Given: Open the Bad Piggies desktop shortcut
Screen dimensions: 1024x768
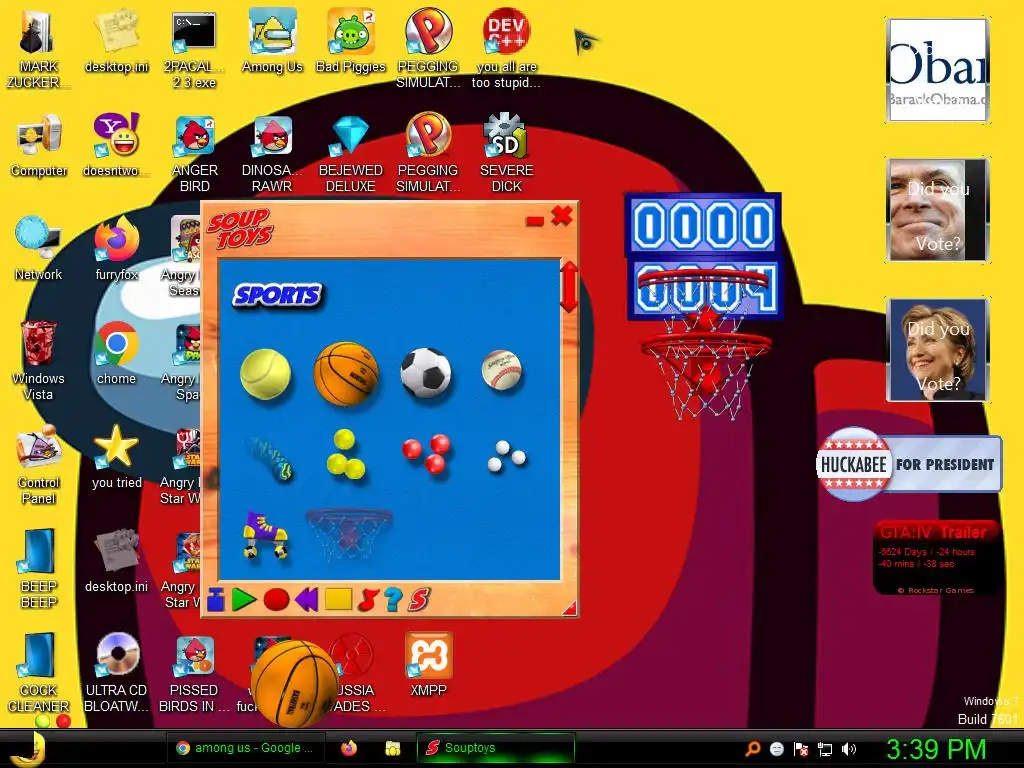Looking at the screenshot, I should click(x=351, y=42).
